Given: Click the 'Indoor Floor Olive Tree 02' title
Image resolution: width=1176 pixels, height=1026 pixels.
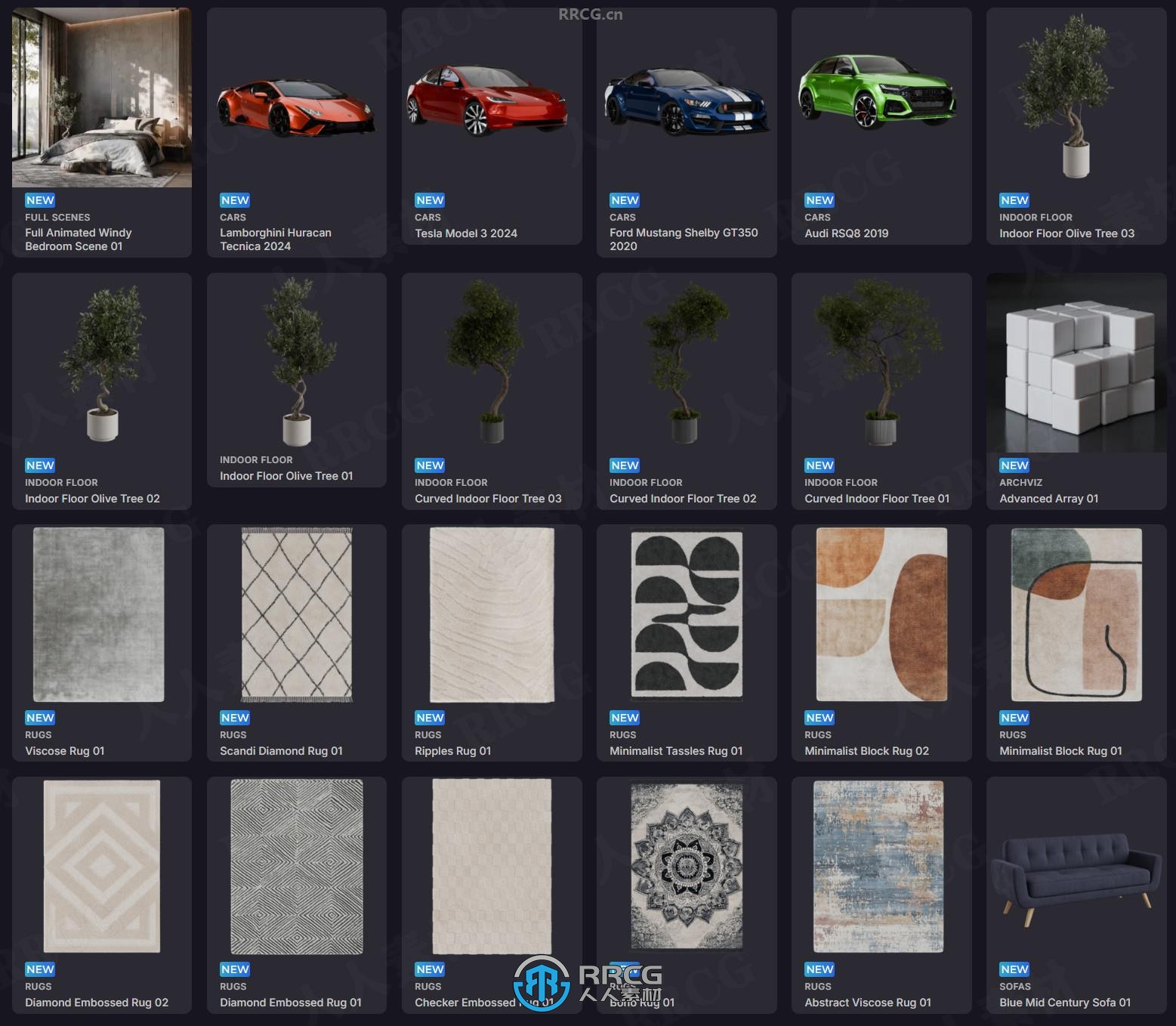Looking at the screenshot, I should (92, 499).
